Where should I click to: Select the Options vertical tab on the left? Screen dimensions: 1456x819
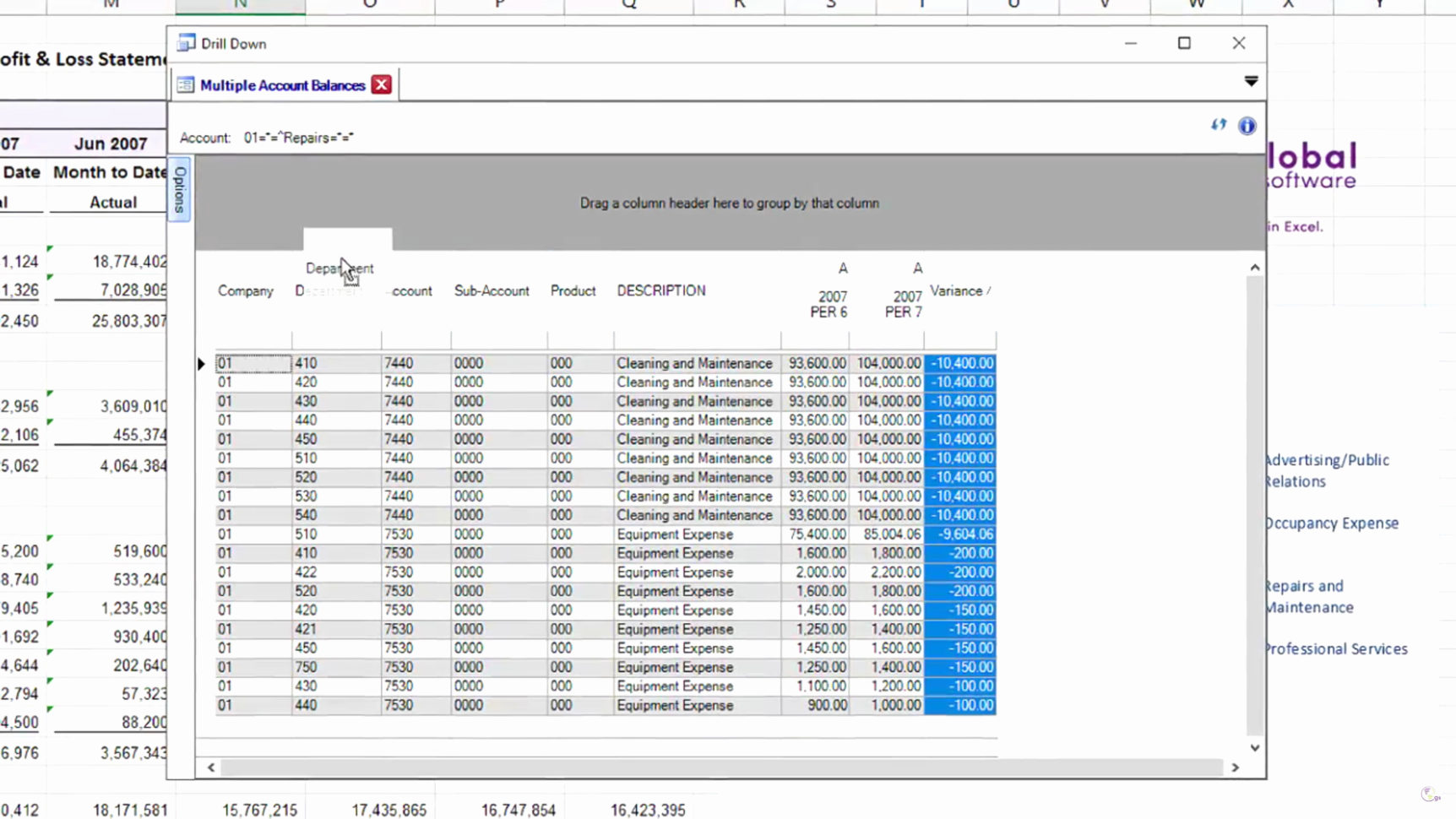coord(178,189)
